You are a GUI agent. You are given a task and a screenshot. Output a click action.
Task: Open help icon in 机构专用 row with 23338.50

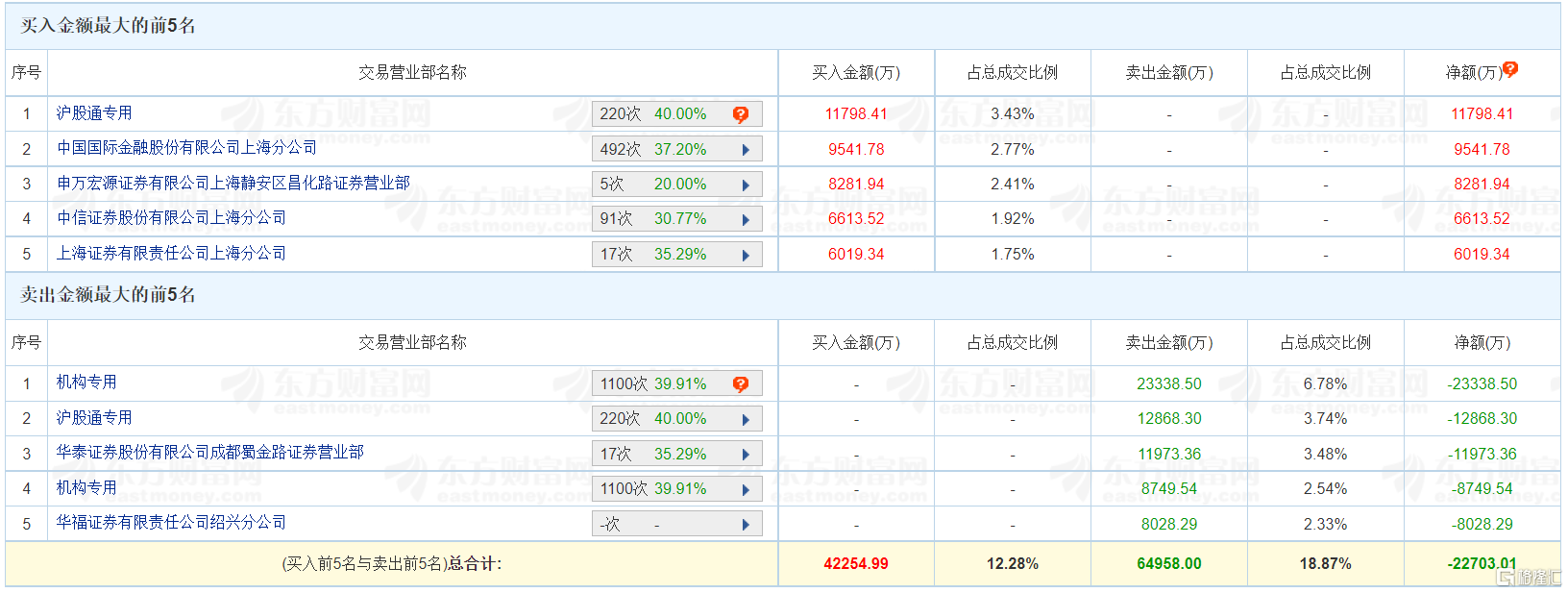pos(741,384)
